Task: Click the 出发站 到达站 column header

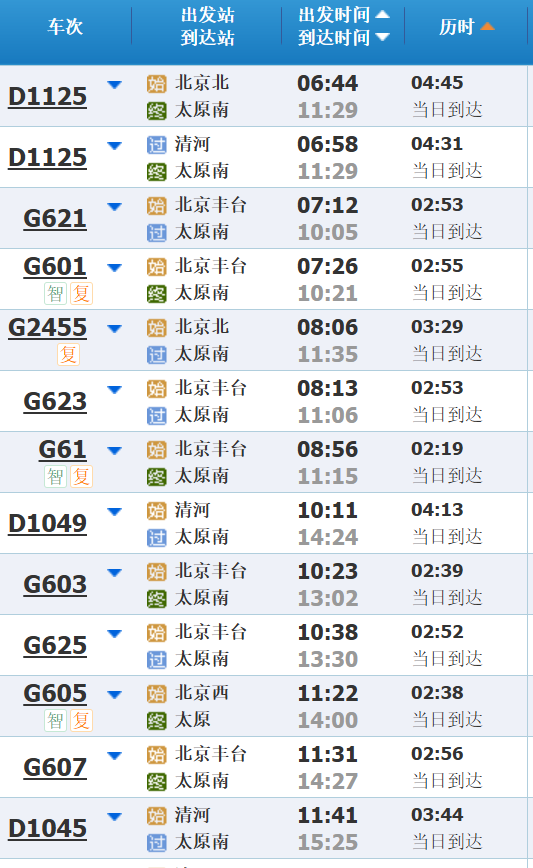Action: 208,26
